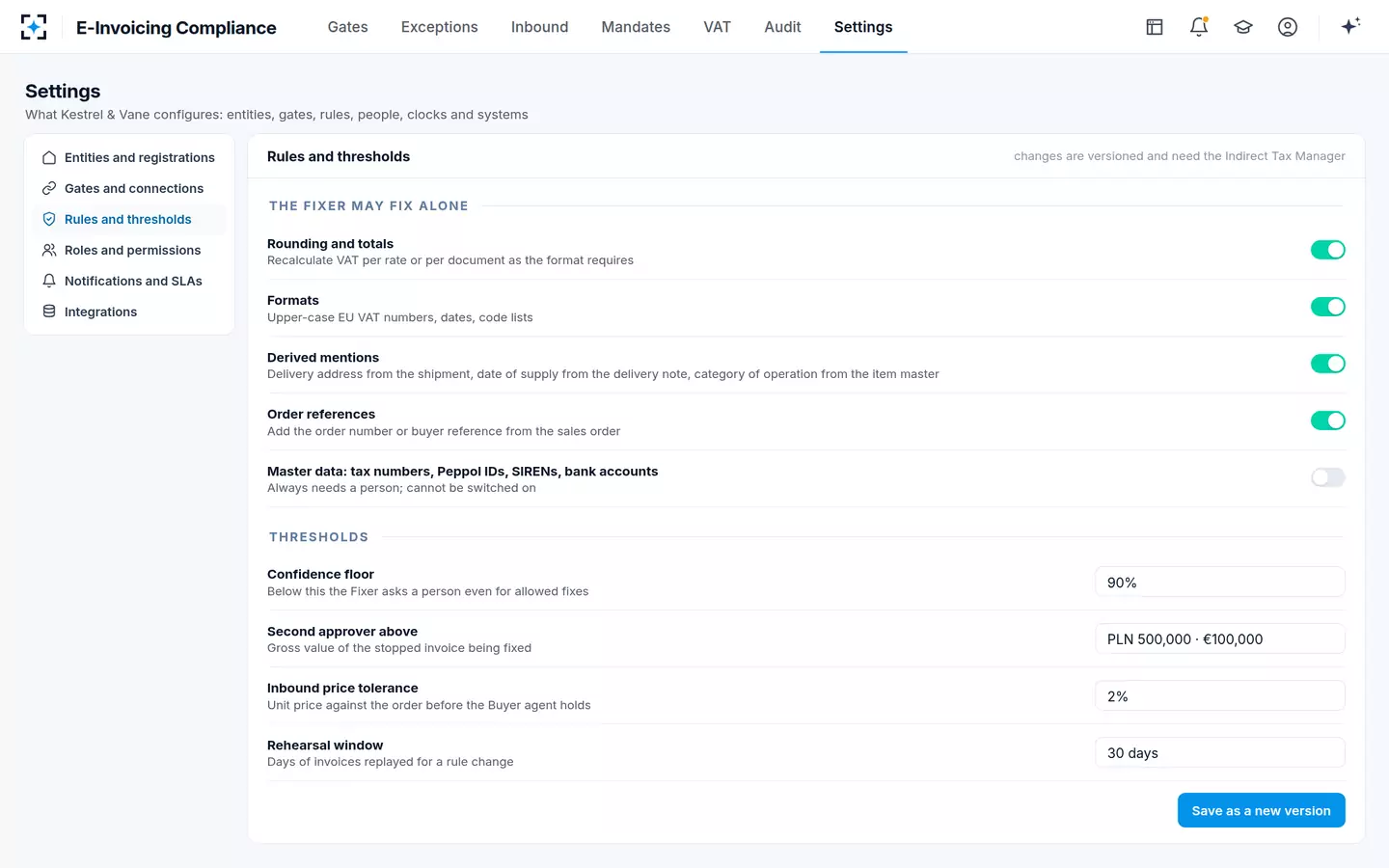Edit the Second approver above amount field
The height and width of the screenshot is (868, 1389).
[x=1219, y=639]
